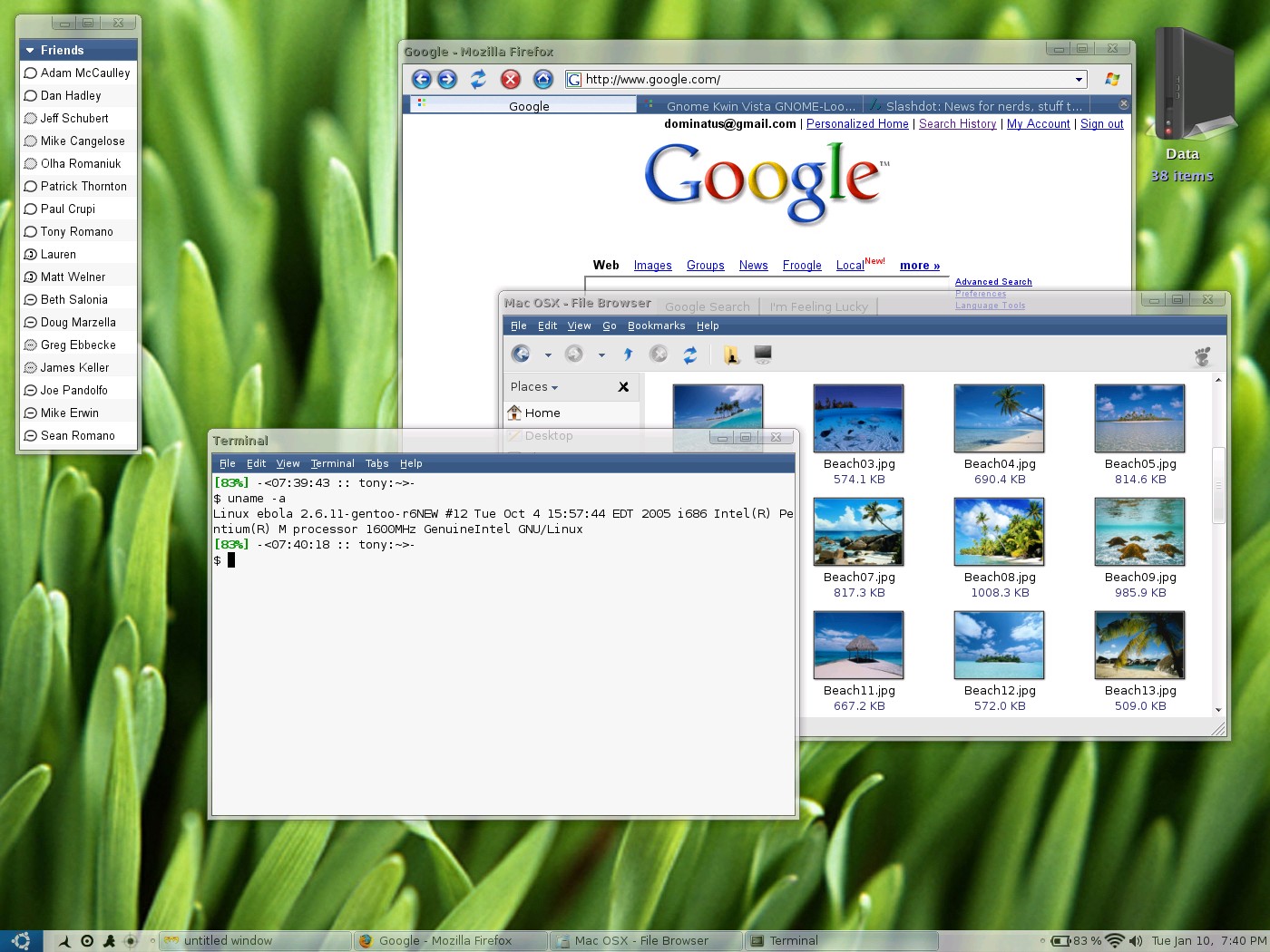Open the Tabs menu in Terminal
This screenshot has height=952, width=1270.
point(376,463)
